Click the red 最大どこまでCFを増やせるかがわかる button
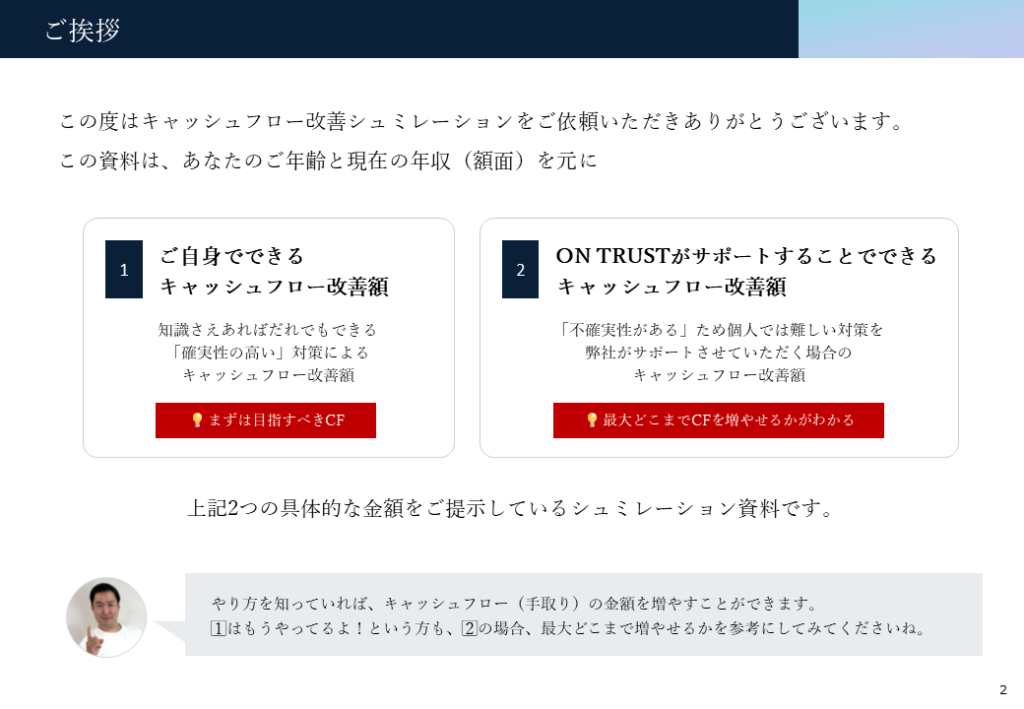 [x=718, y=420]
